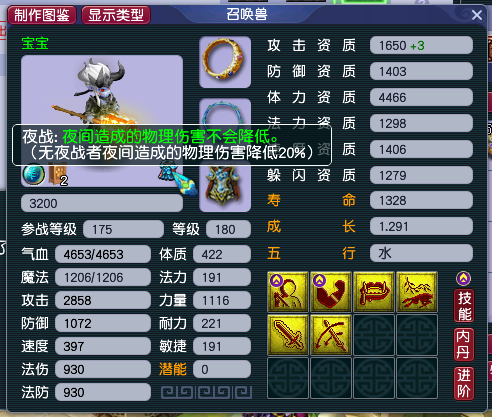Screen dimensions: 492x417
Task: Click the scroll-like third skill icon
Action: 374,292
